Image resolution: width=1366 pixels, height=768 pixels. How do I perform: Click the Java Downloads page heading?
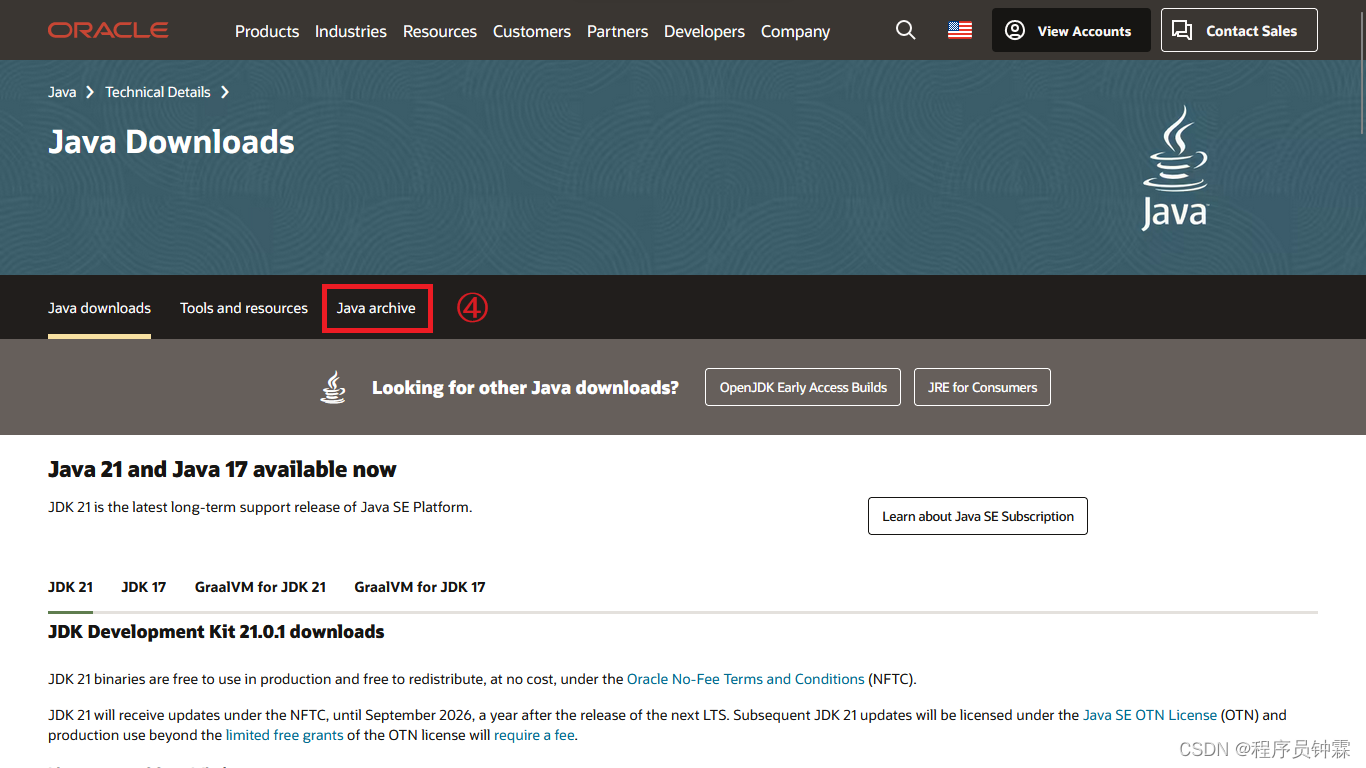tap(171, 142)
